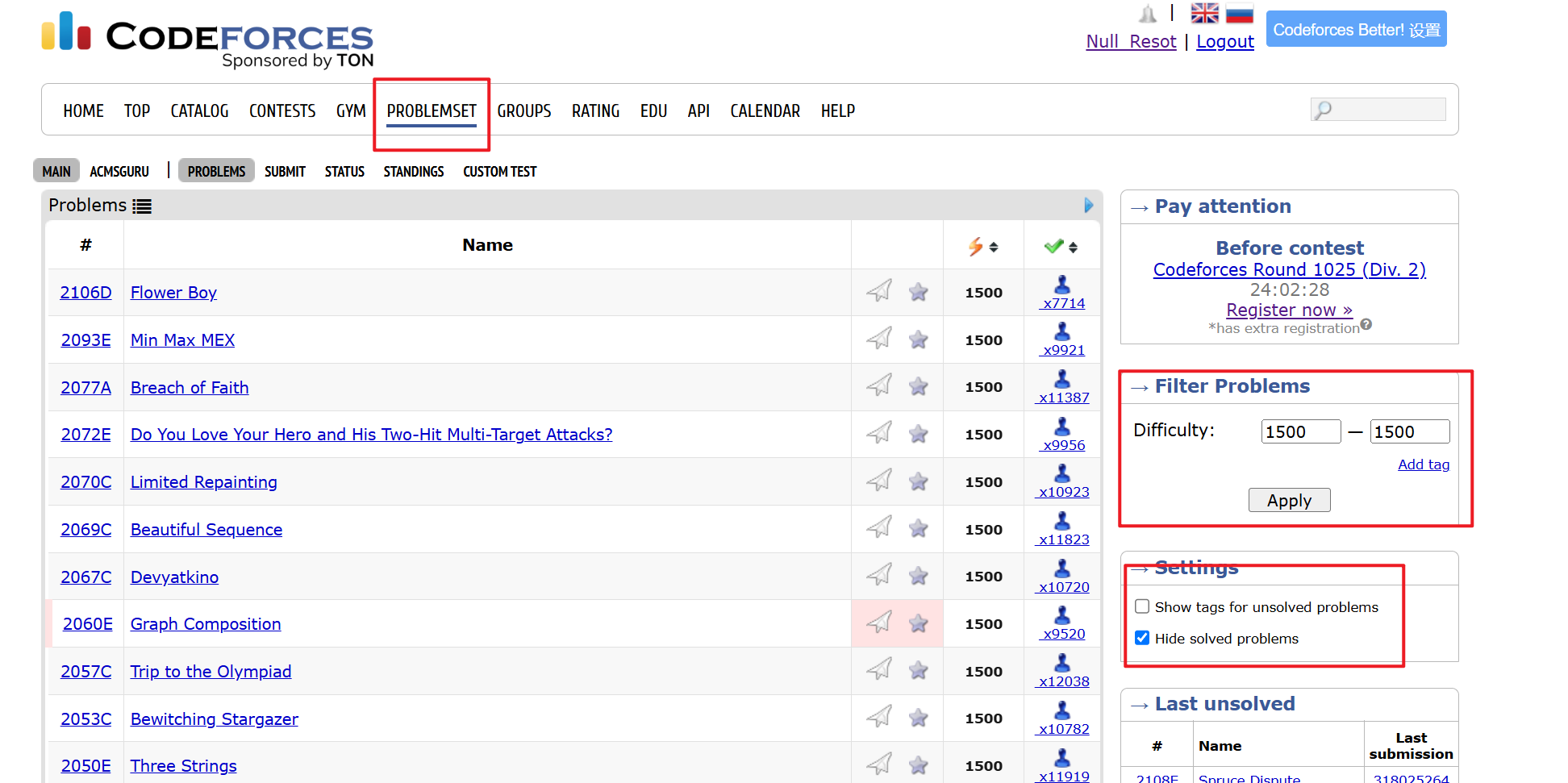This screenshot has height=783, width=1568.
Task: Sort problems by solved count arrows
Action: (1073, 248)
